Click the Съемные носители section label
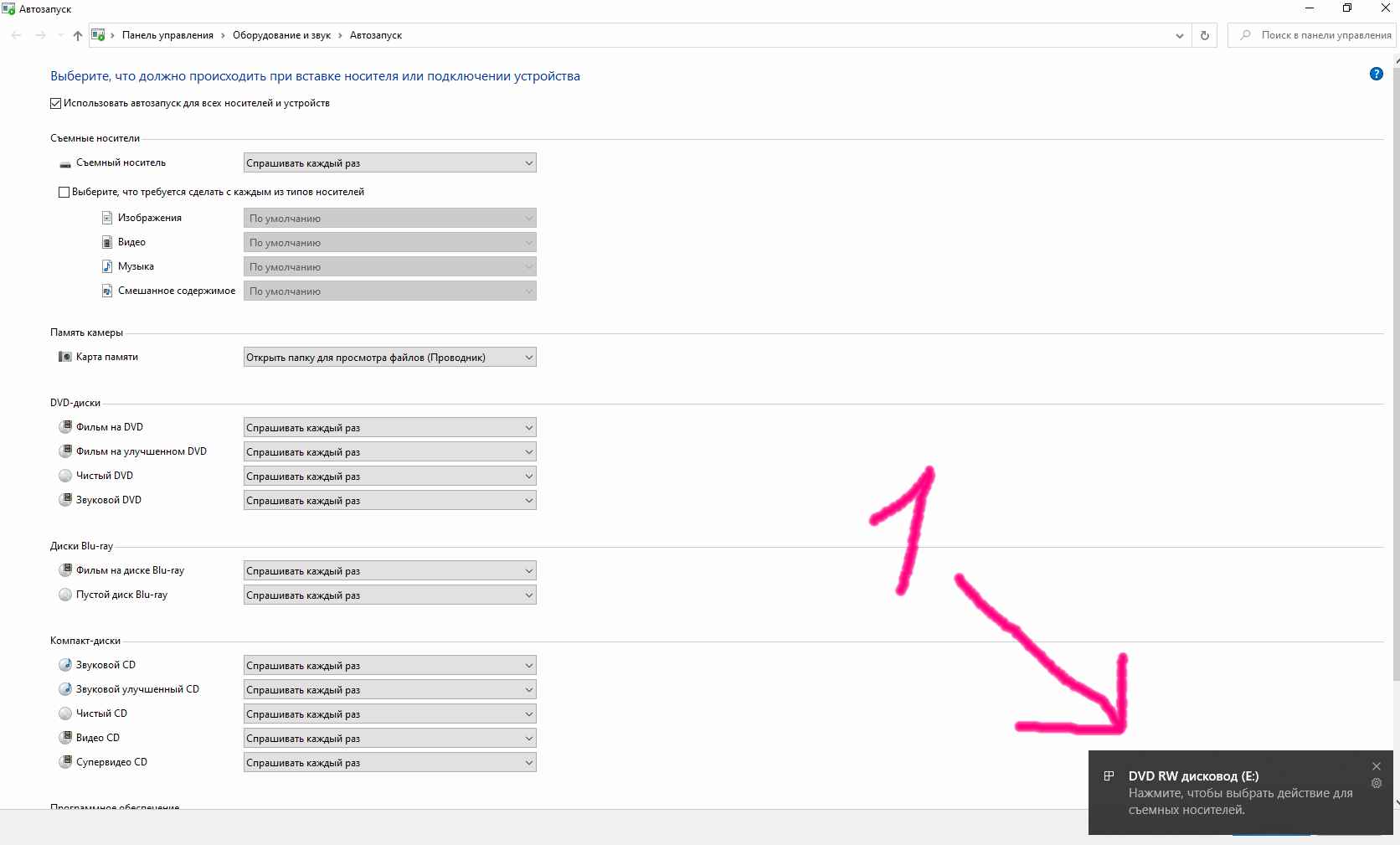This screenshot has width=1400, height=845. 95,138
